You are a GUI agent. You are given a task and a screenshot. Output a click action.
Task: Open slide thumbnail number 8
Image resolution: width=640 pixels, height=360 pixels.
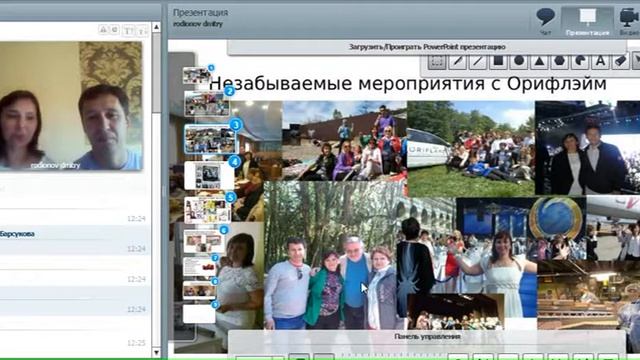point(199,291)
